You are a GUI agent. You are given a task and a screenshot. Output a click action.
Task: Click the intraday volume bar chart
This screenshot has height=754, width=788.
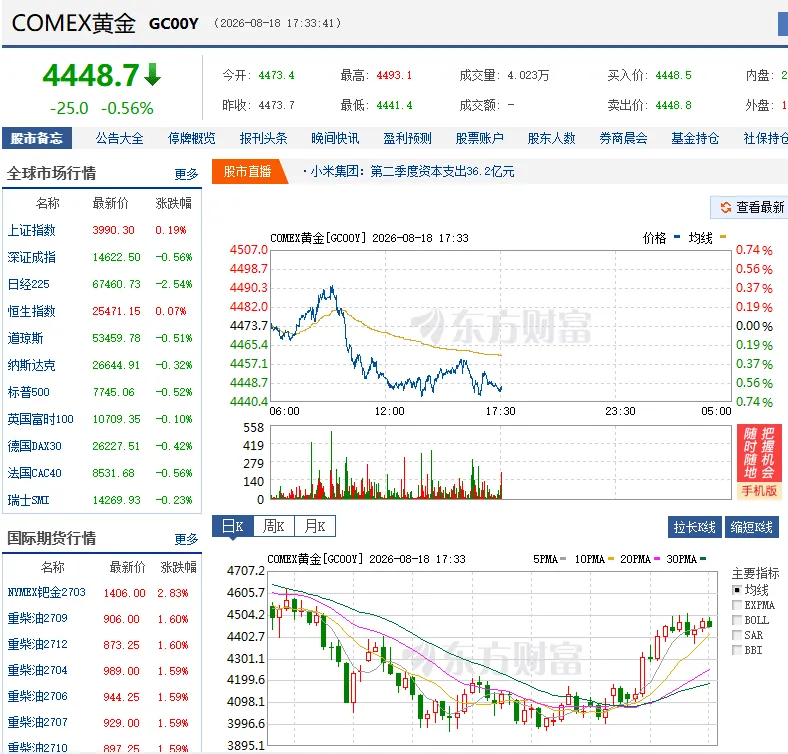(501, 462)
